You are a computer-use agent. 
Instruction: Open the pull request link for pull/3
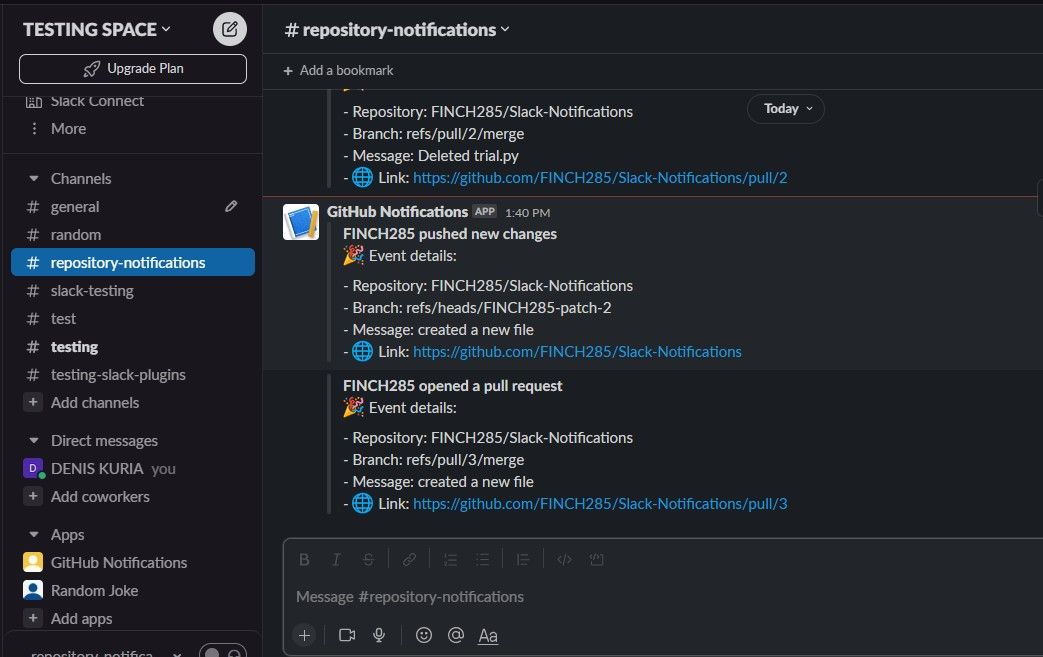coord(600,503)
